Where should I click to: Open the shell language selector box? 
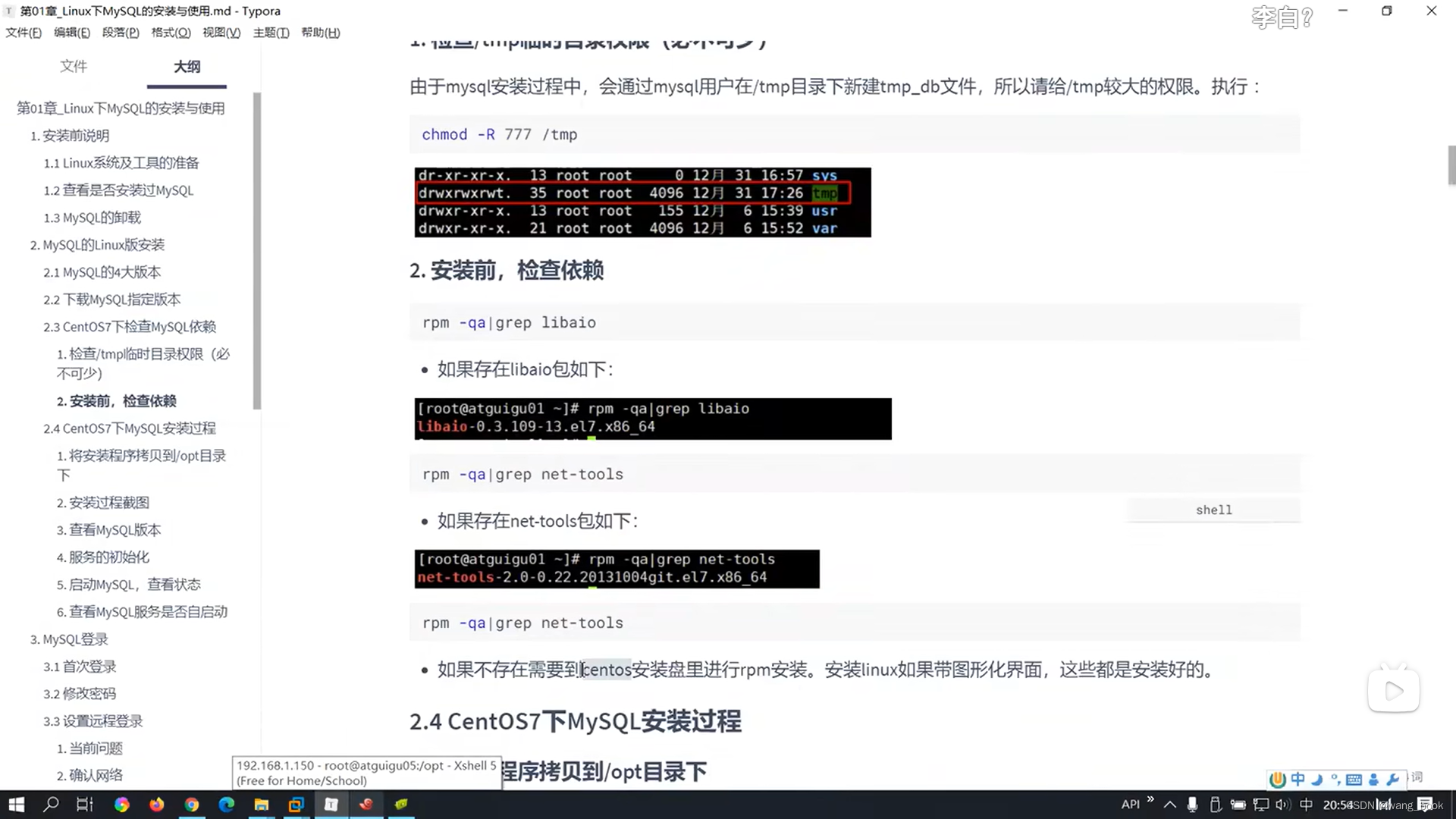tap(1213, 510)
